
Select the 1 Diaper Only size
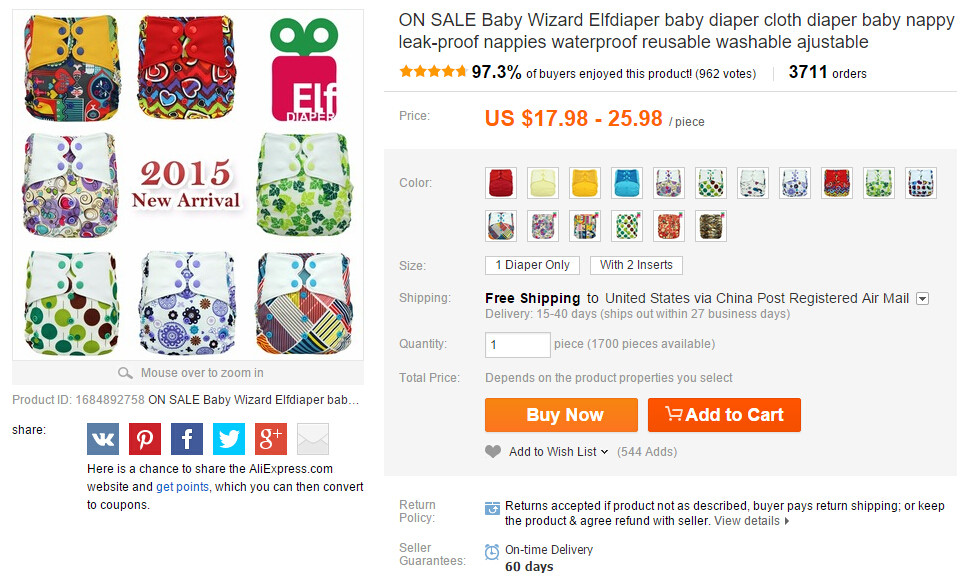tap(532, 265)
